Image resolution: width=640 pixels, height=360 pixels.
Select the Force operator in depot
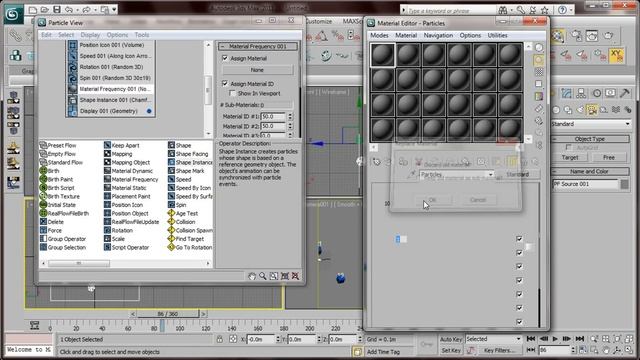click(x=51, y=231)
